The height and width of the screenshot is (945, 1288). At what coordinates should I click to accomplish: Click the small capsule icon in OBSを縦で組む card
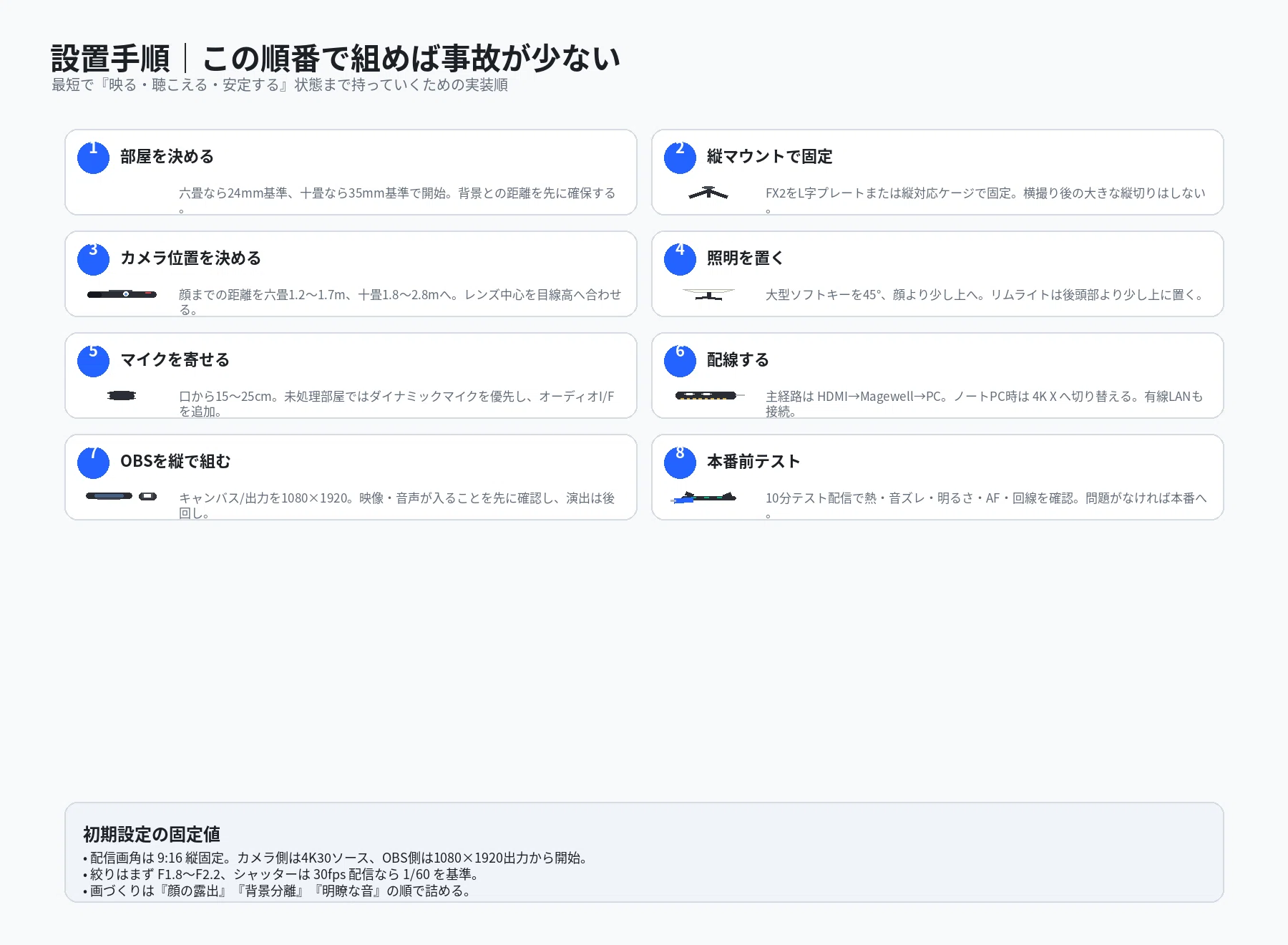coord(148,496)
